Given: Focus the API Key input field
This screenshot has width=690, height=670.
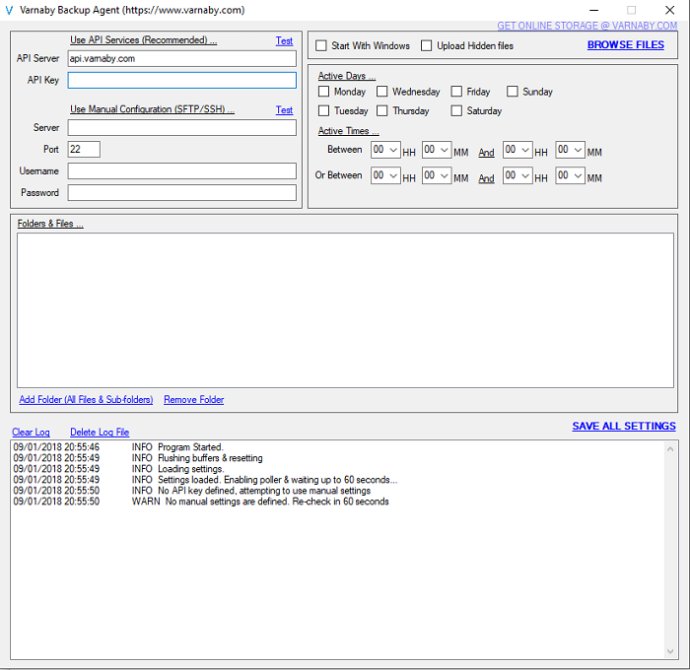Looking at the screenshot, I should point(182,80).
